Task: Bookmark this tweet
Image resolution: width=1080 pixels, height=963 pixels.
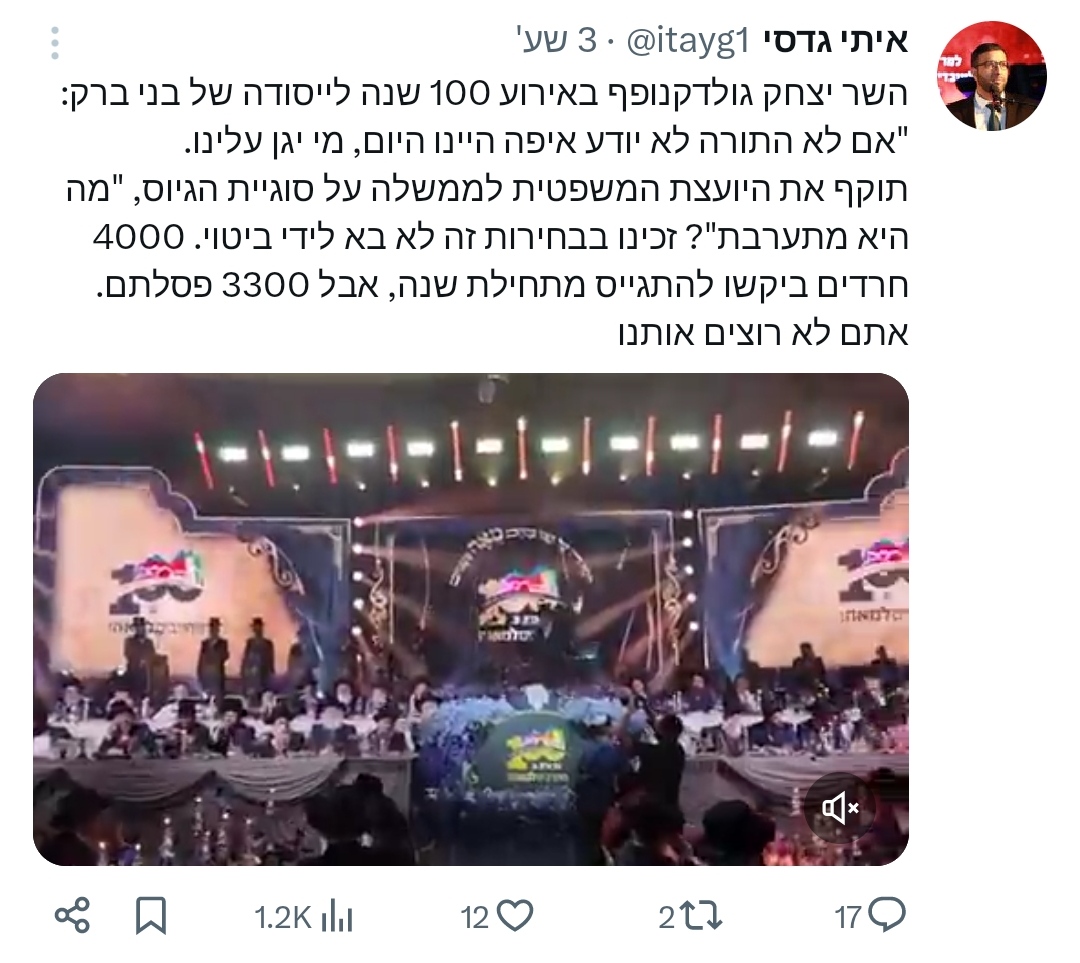Action: 150,915
